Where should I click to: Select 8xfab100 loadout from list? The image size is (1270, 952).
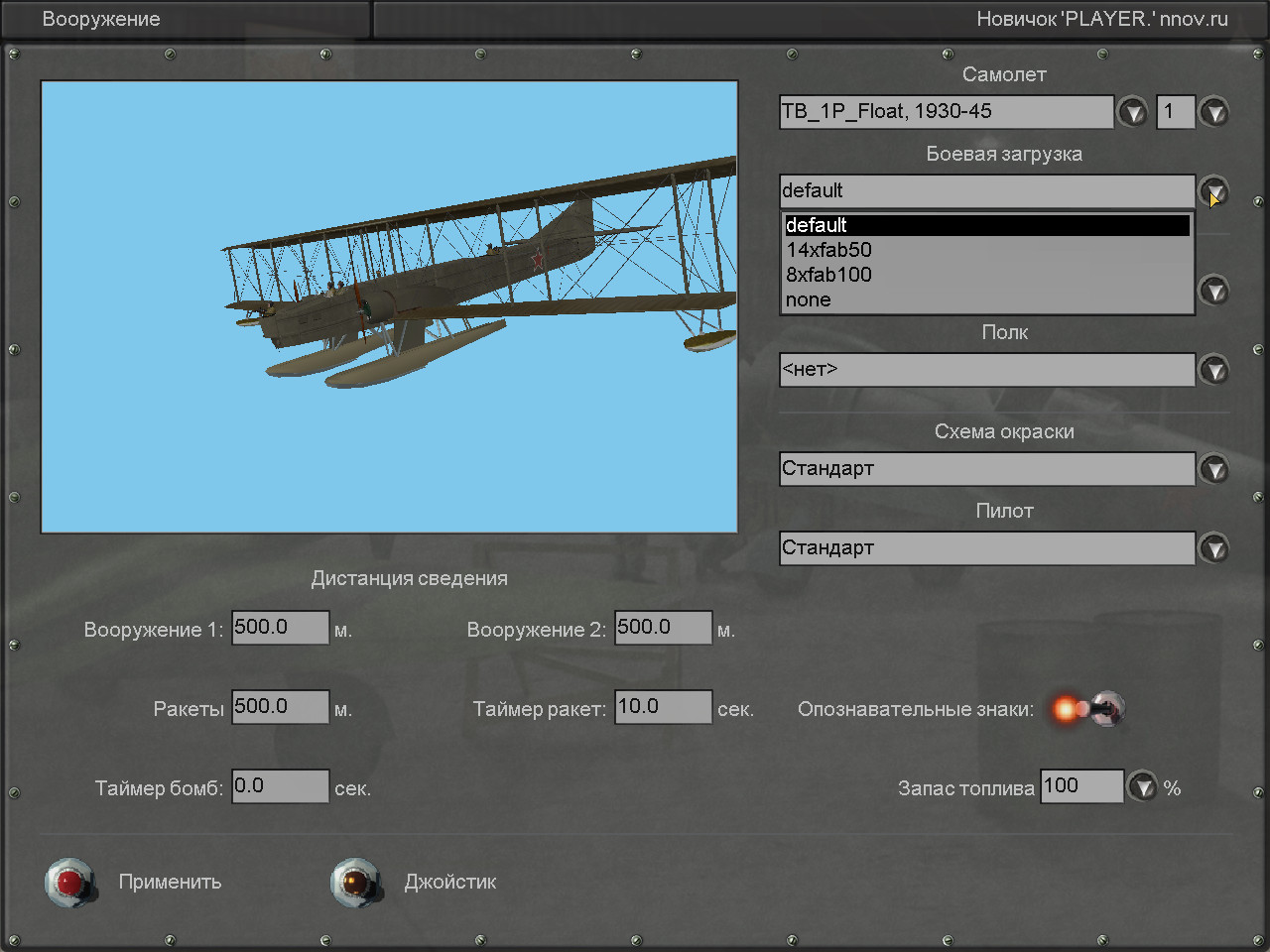click(x=829, y=275)
